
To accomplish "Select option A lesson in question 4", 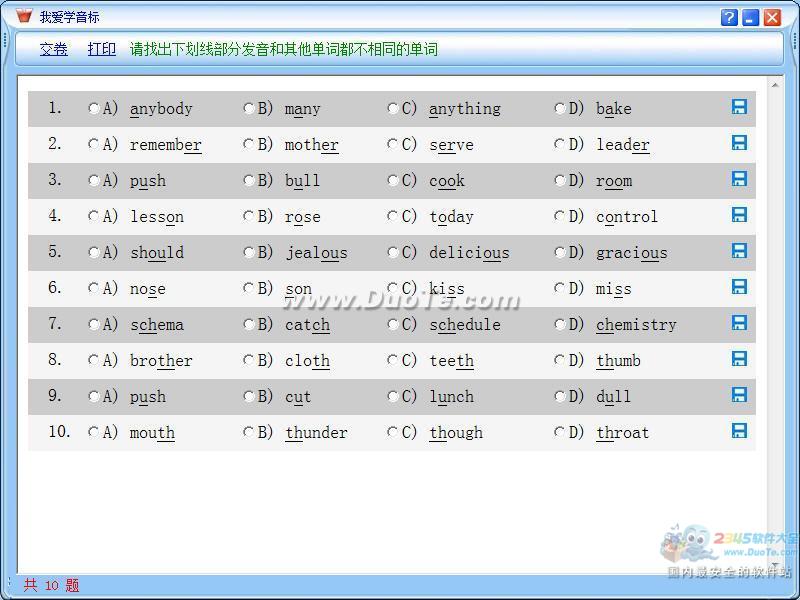I will (x=93, y=216).
